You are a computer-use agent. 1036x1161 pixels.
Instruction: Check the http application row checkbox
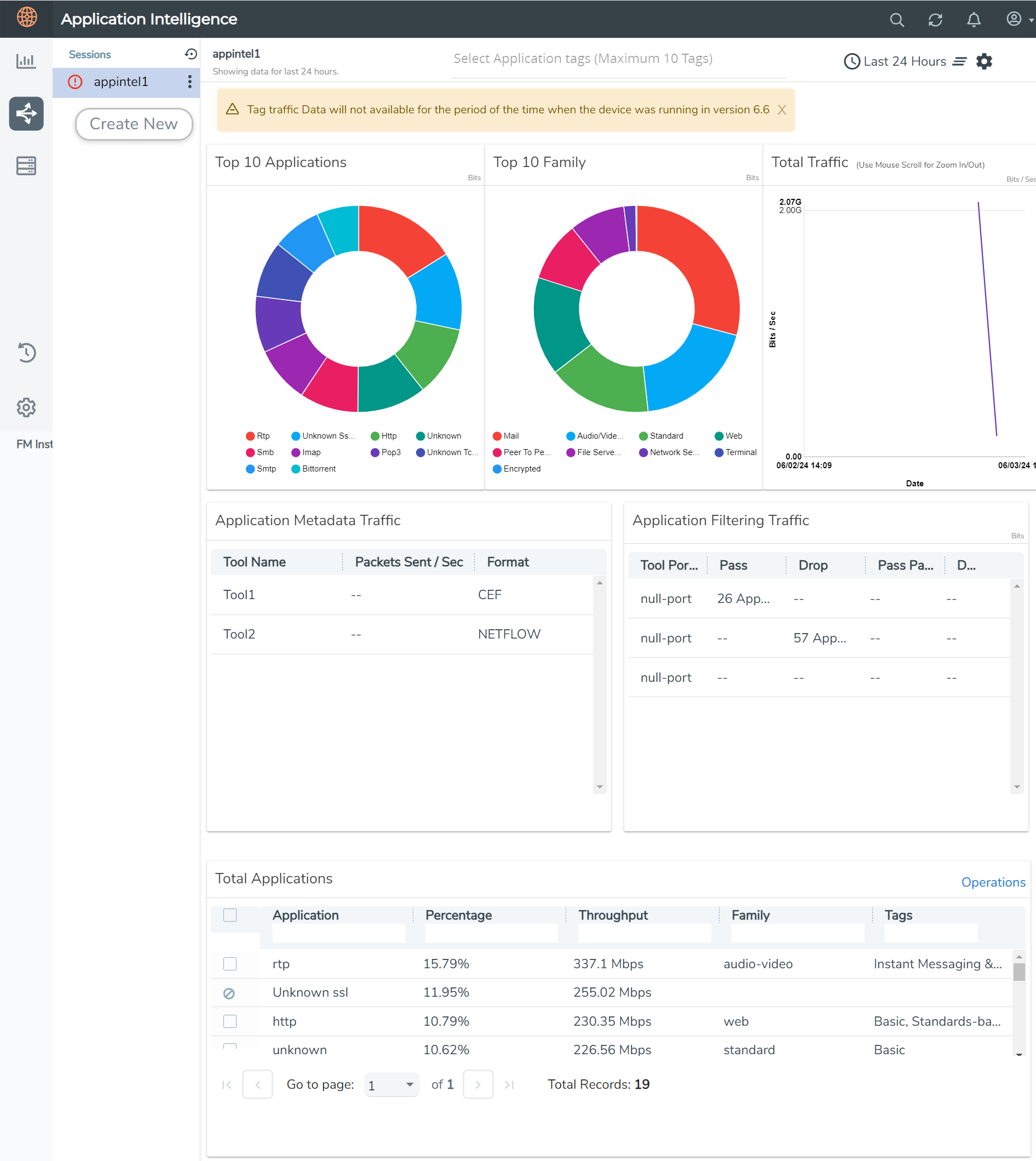(x=230, y=1021)
